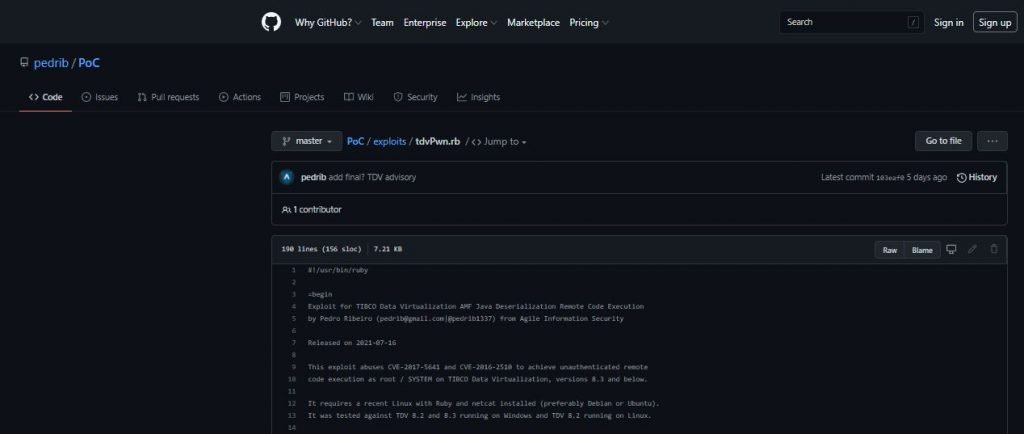Open the latest commit hash link
1024x434 pixels.
[x=890, y=178]
